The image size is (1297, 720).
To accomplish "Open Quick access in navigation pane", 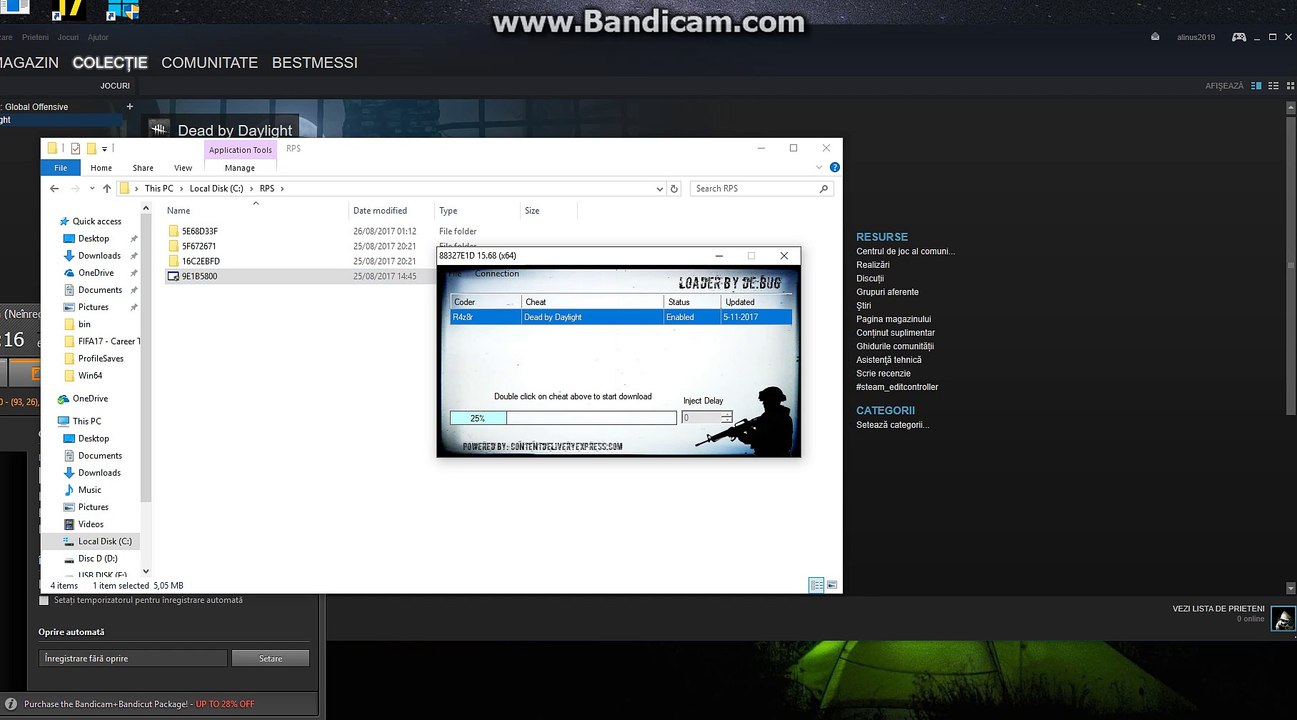I will (97, 221).
